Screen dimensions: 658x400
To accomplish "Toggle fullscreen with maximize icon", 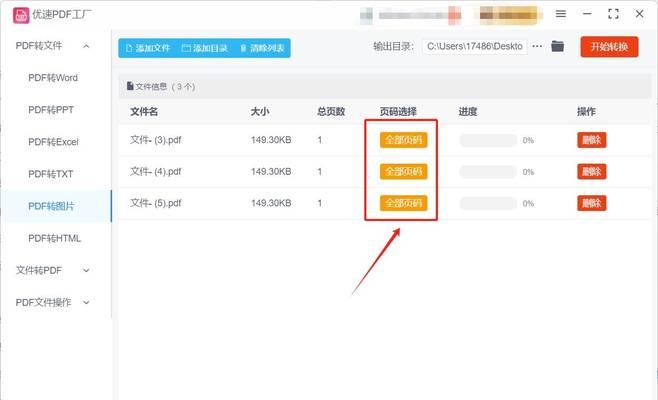I will (x=613, y=14).
